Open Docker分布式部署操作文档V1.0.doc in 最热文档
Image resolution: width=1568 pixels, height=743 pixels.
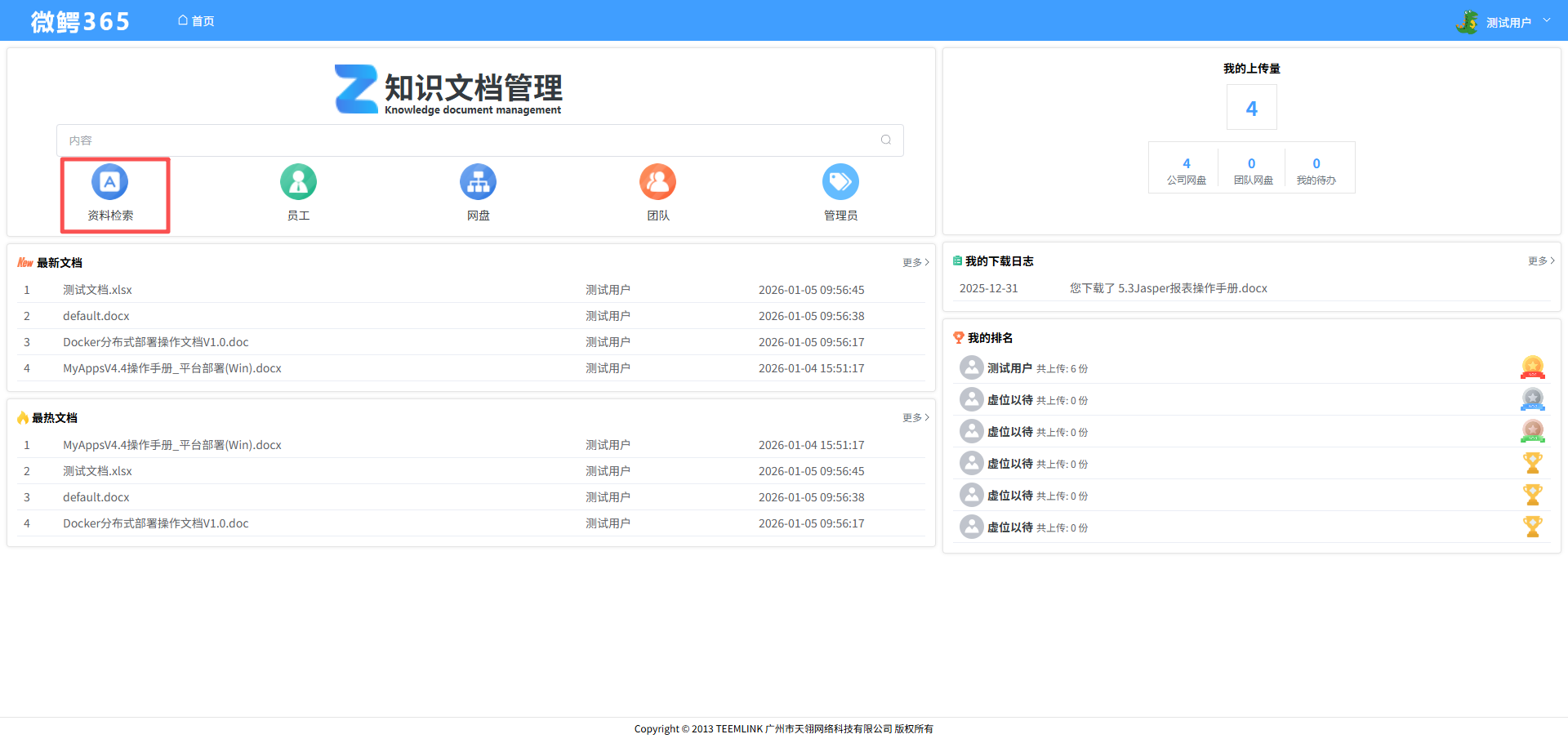(x=156, y=523)
